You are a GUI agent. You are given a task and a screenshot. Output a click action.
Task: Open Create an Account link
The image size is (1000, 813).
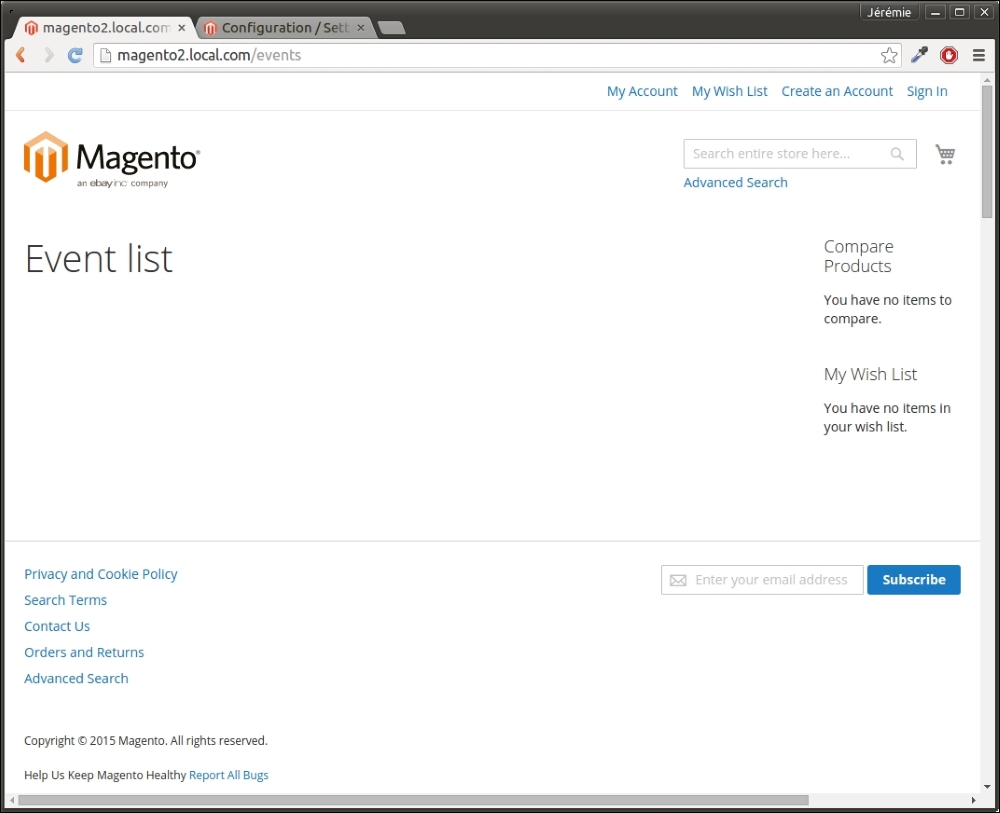coord(837,91)
